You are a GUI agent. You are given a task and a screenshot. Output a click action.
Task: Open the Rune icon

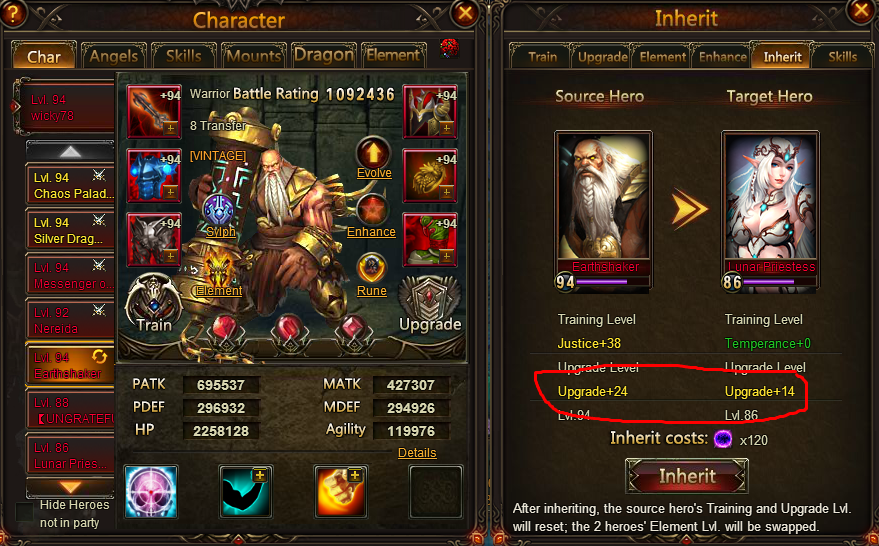pos(372,270)
